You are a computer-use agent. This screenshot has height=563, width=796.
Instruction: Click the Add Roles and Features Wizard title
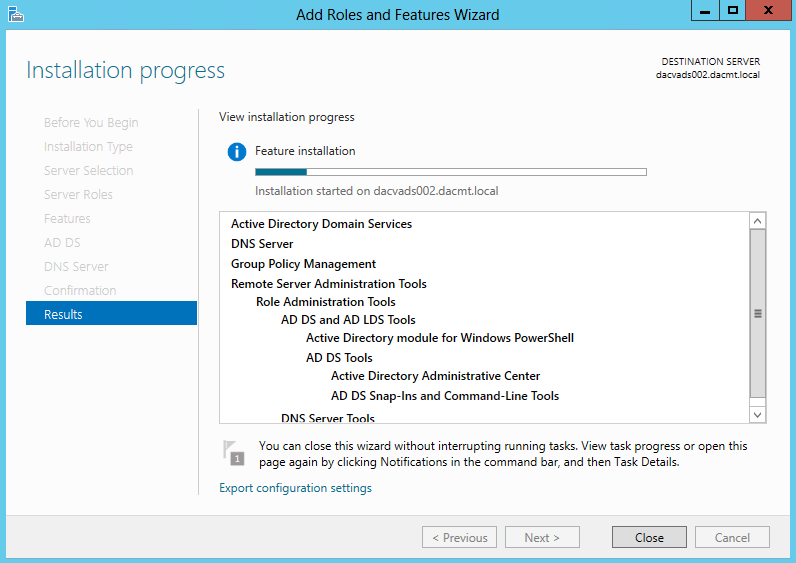point(397,15)
